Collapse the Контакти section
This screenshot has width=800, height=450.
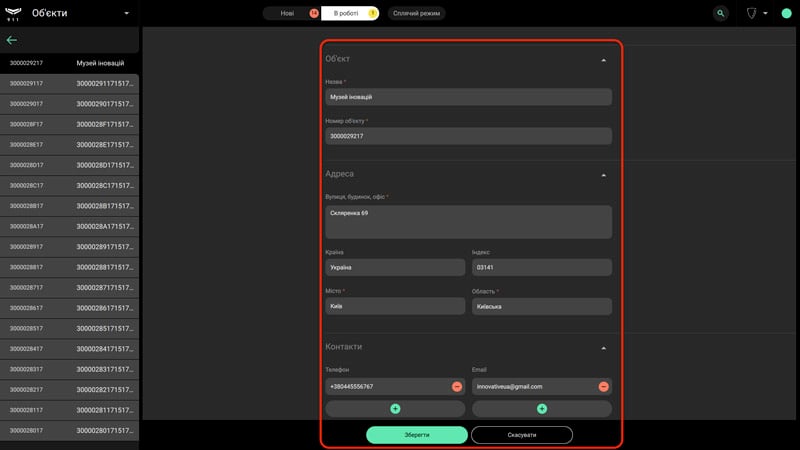coord(604,348)
